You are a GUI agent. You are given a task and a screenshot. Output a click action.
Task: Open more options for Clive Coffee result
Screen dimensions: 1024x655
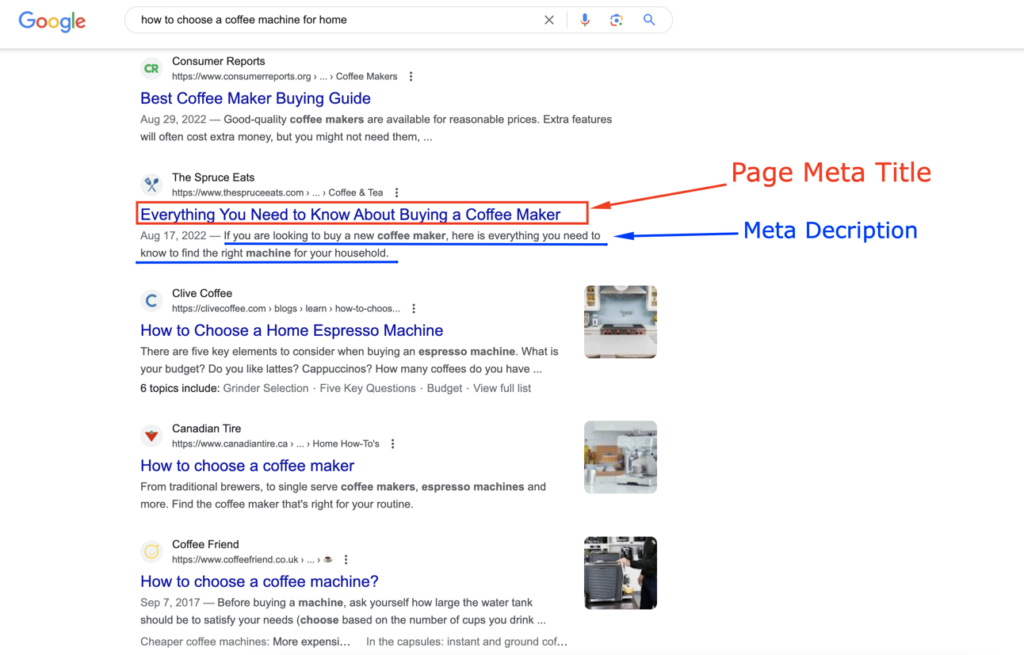pos(413,308)
